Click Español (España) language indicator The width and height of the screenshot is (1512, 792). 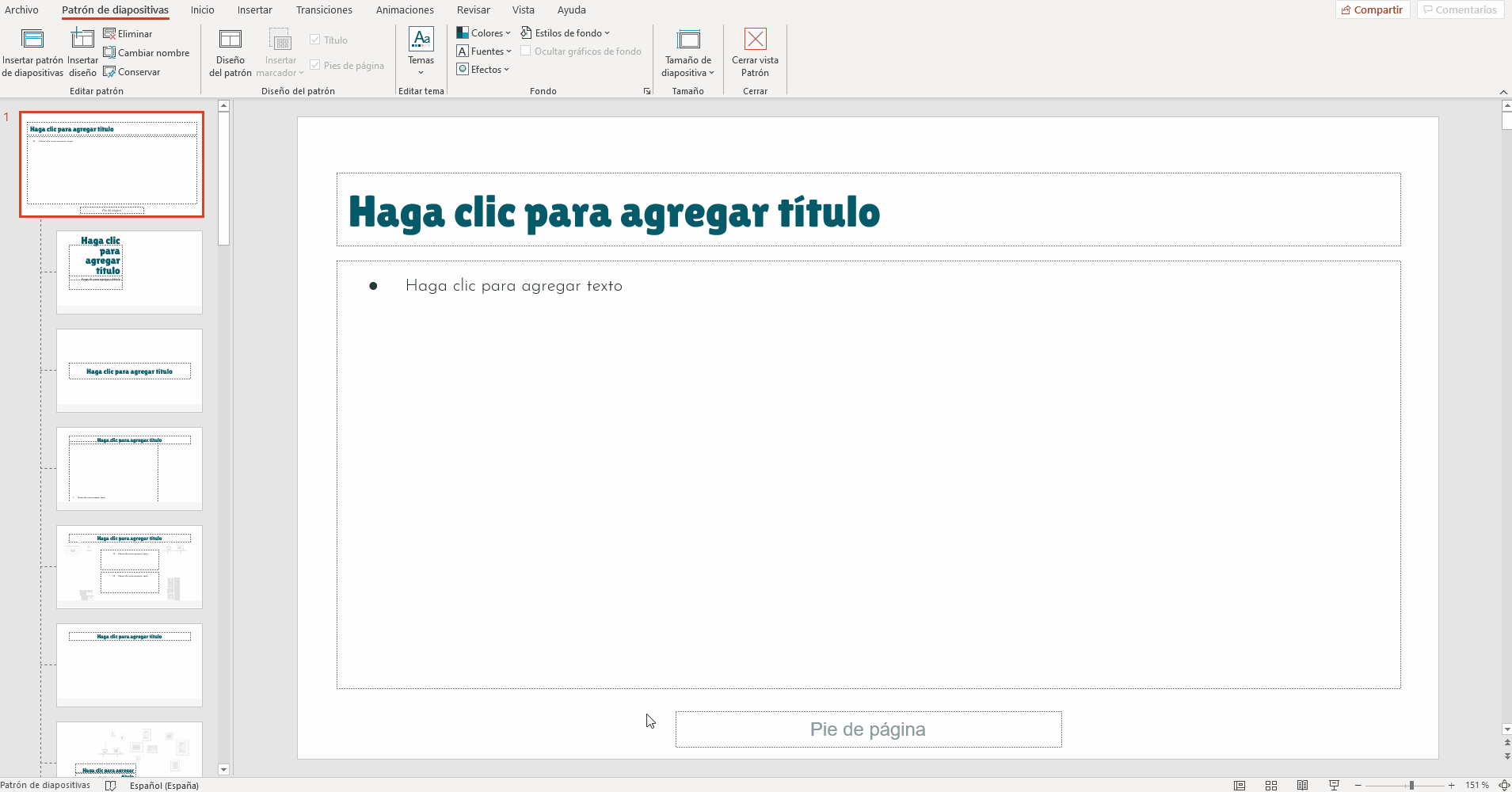point(164,785)
